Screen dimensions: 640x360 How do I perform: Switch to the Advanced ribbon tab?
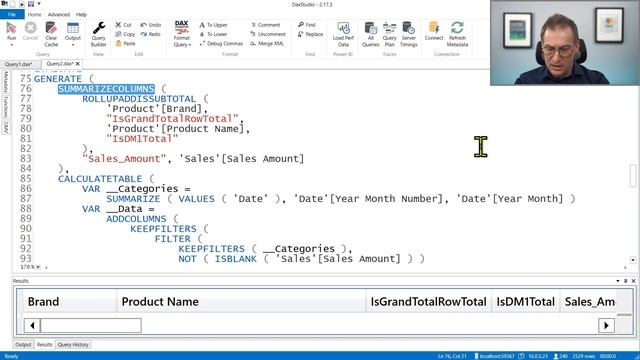(59, 14)
